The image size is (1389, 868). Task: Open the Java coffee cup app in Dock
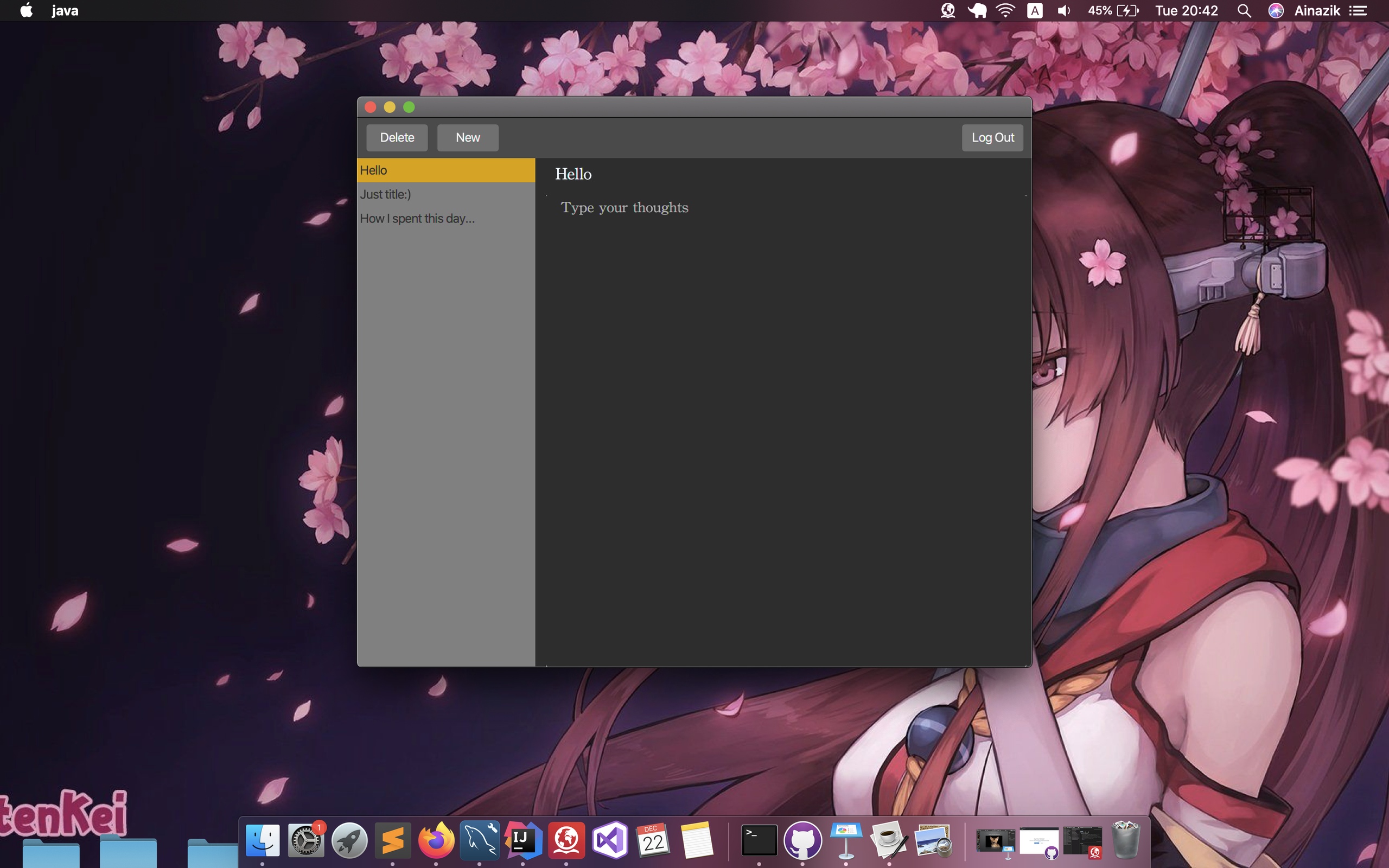click(x=889, y=841)
